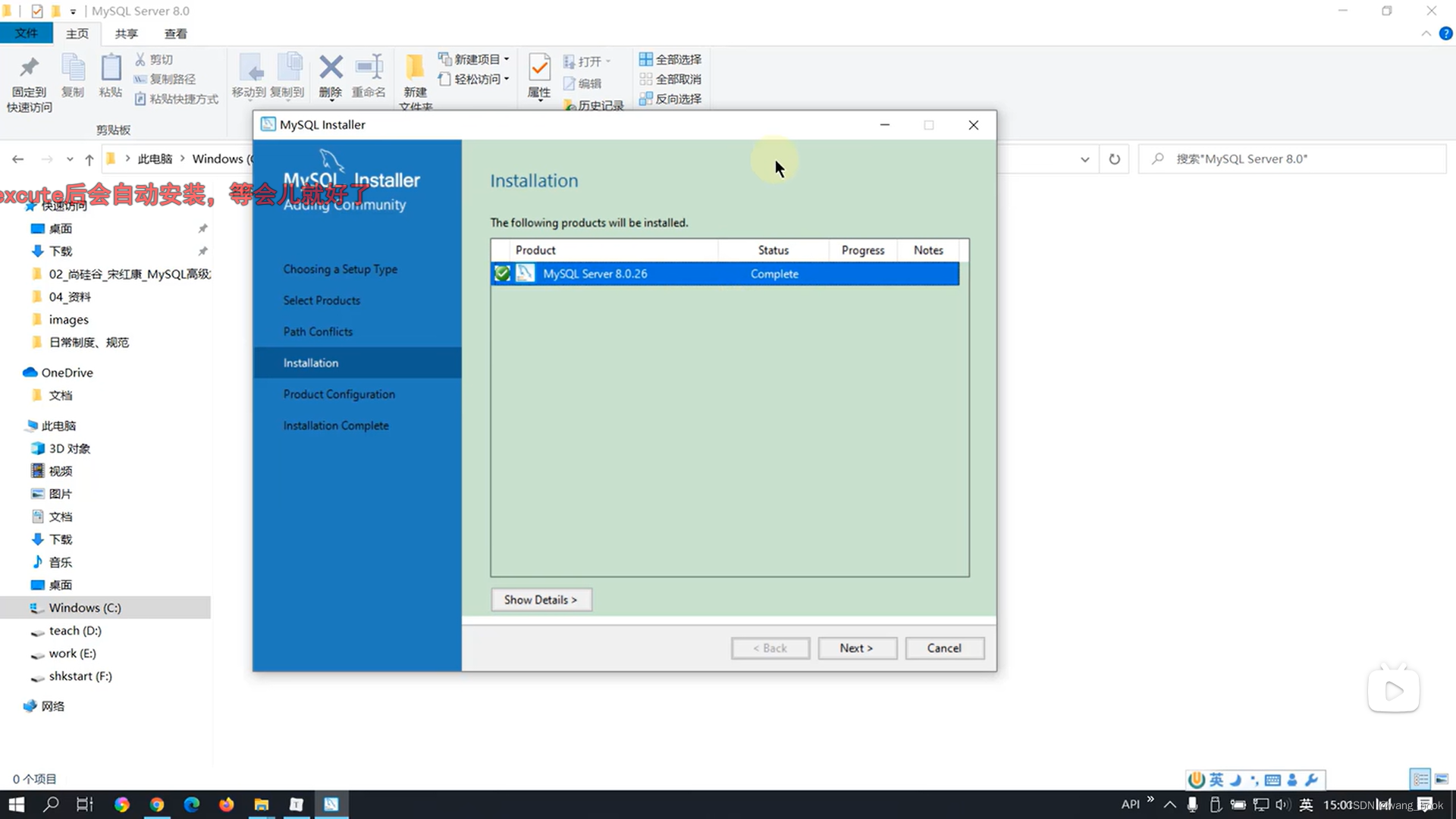This screenshot has width=1456, height=819.
Task: Open the Windows Start menu
Action: tap(17, 805)
